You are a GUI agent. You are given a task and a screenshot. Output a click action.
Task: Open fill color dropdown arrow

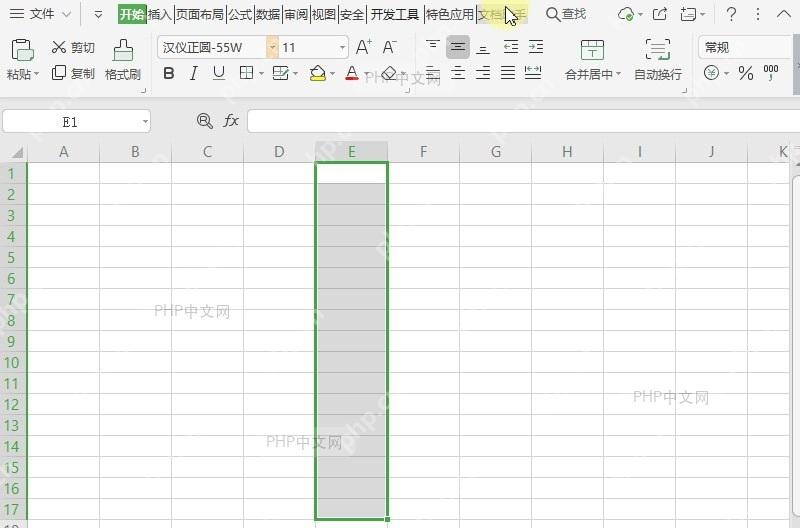tap(333, 73)
